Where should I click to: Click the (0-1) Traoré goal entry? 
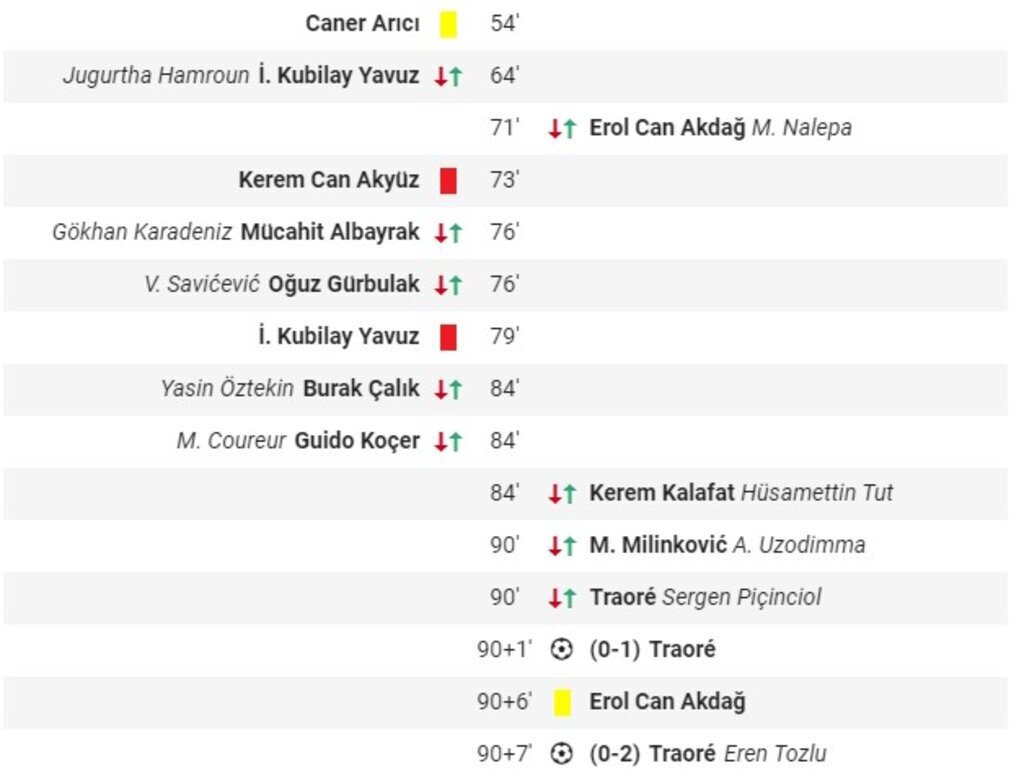(652, 650)
